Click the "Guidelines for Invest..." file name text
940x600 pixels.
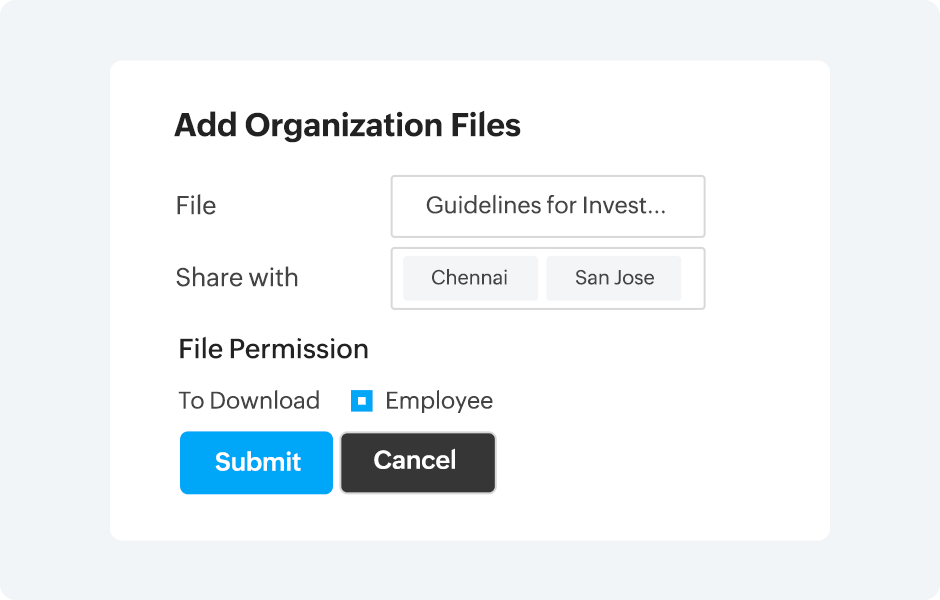pyautogui.click(x=546, y=206)
